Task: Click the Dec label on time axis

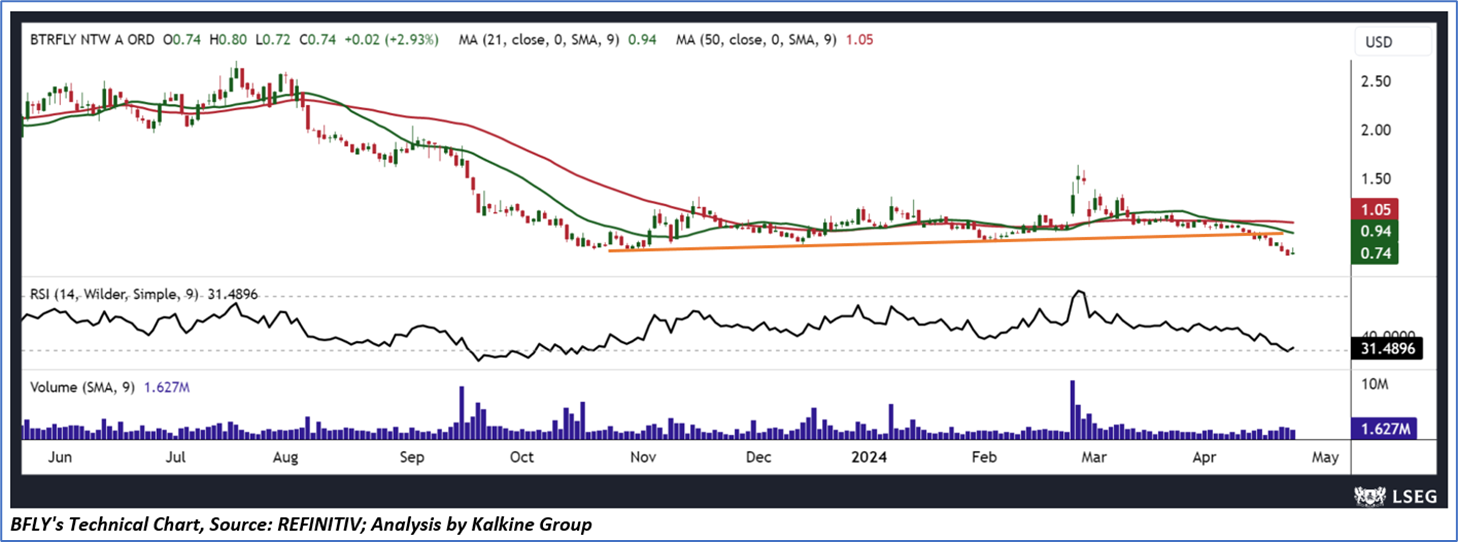Action: [758, 457]
